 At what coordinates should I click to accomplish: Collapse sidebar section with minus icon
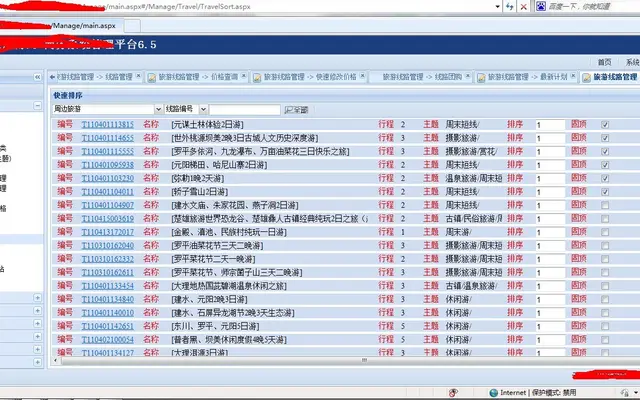click(37, 106)
